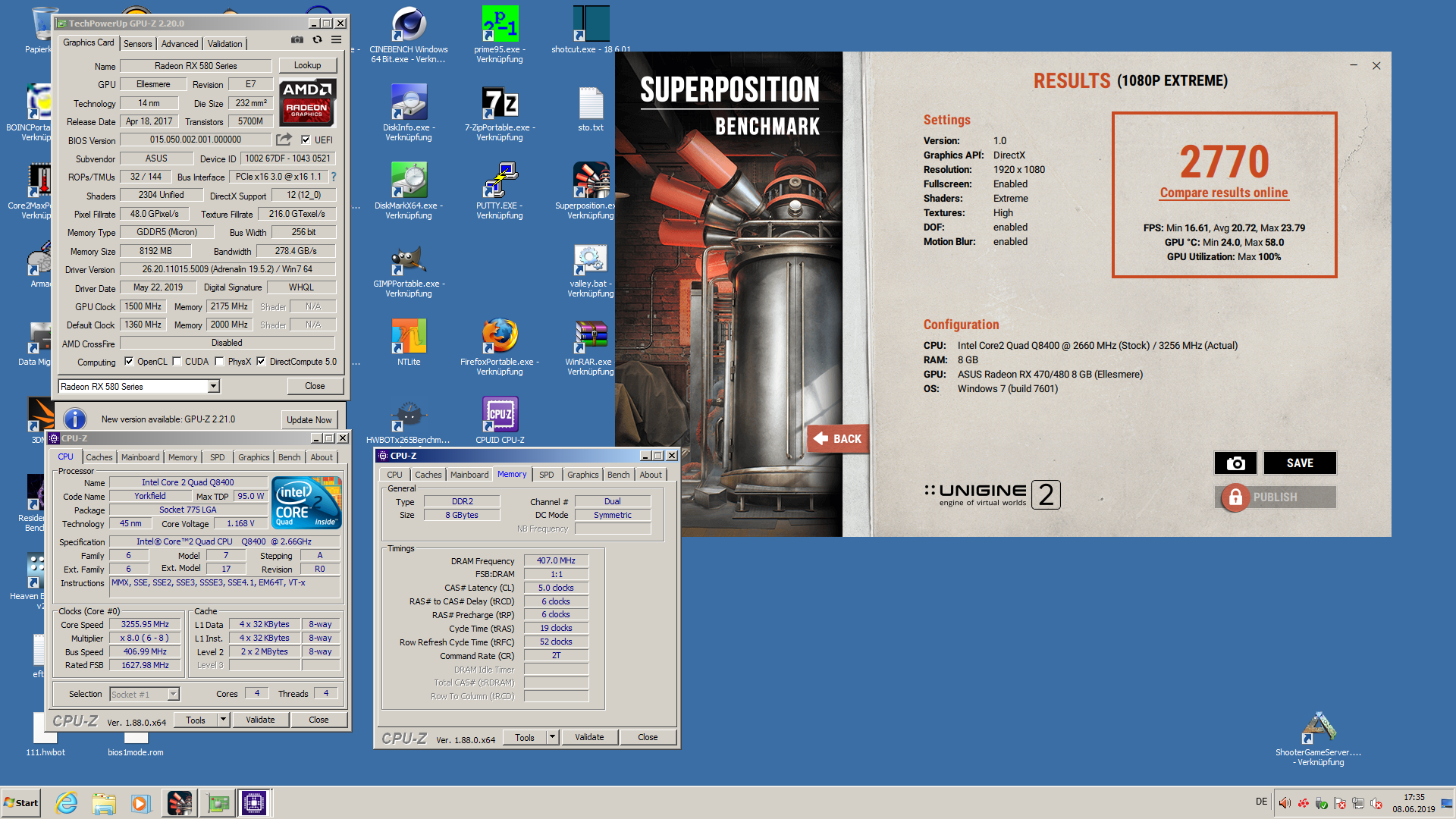Click the GPU-Z taskbar button

[x=218, y=803]
